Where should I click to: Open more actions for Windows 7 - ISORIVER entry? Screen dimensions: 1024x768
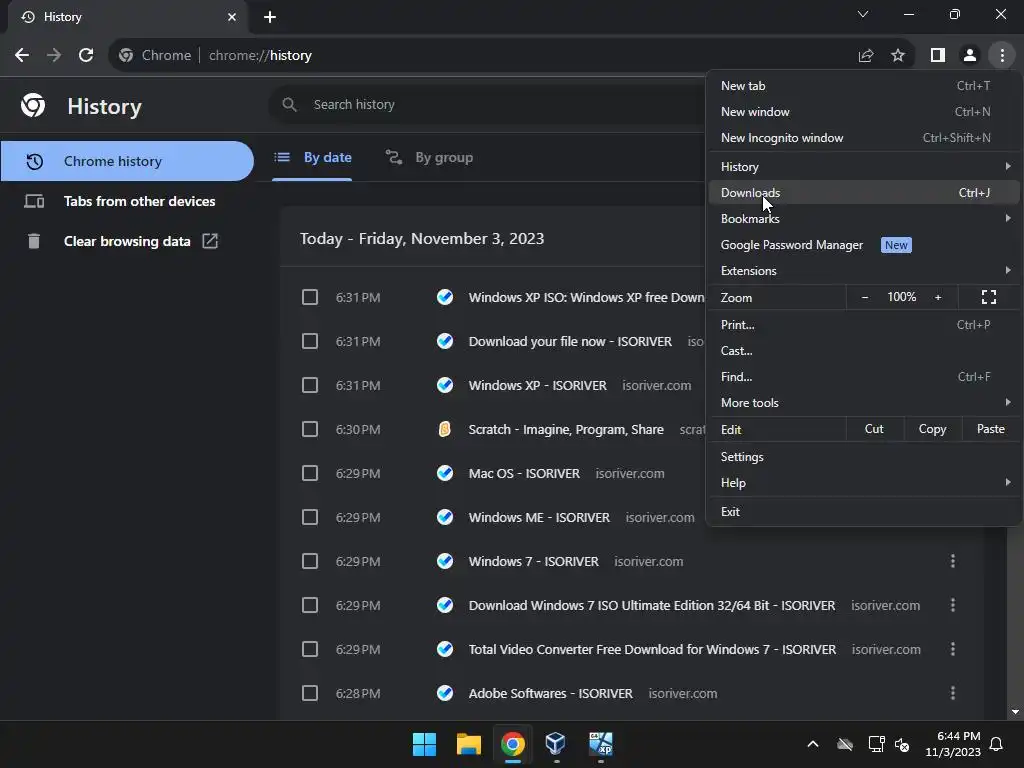(x=953, y=561)
